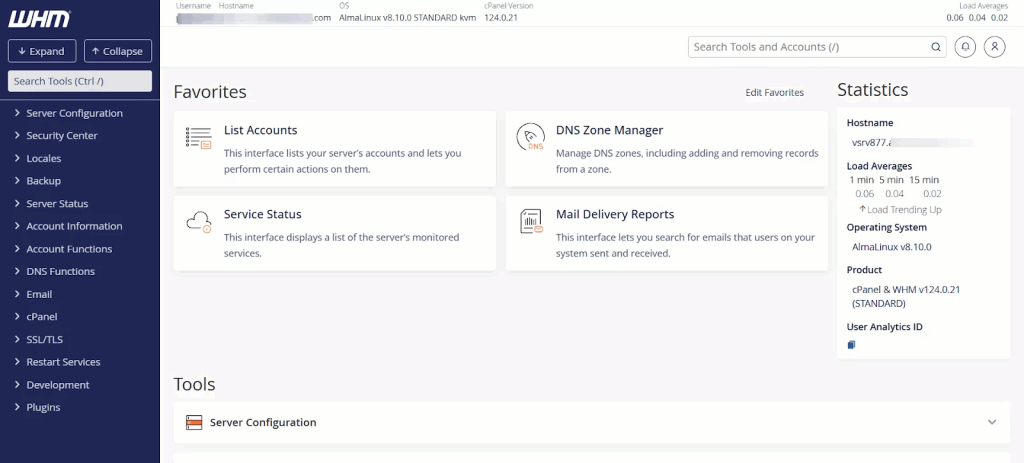Open the user account profile icon

tap(994, 47)
